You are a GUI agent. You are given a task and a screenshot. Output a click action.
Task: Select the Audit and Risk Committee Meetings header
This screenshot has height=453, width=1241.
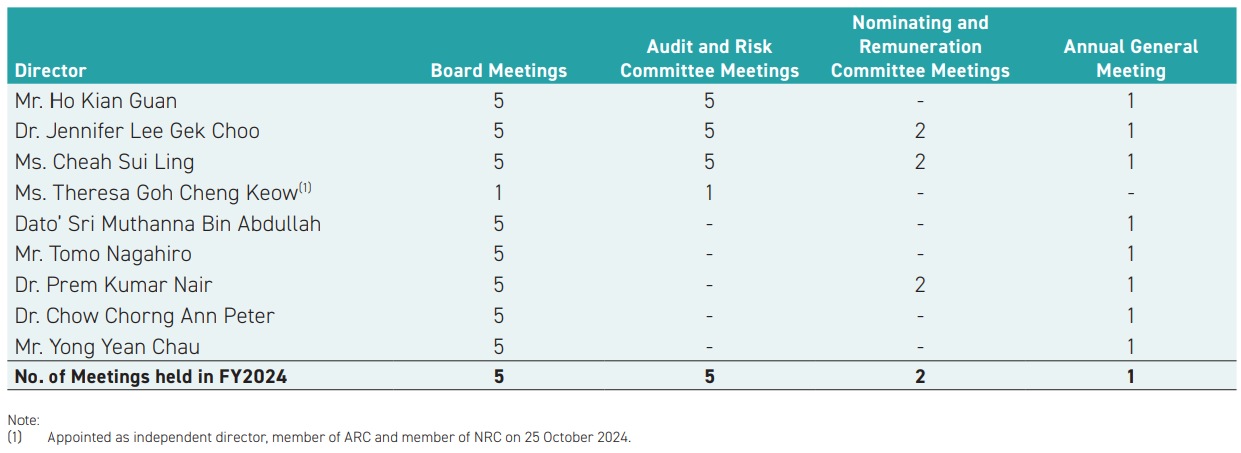tap(709, 58)
